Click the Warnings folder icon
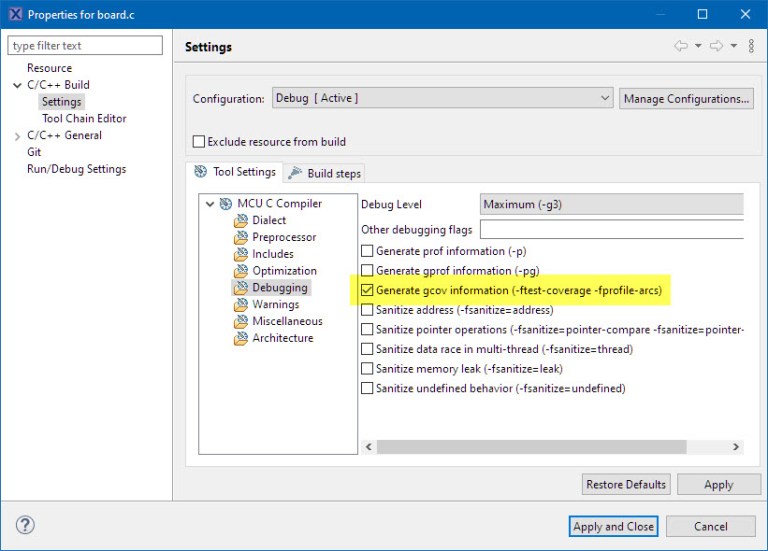768x551 pixels. coord(240,305)
